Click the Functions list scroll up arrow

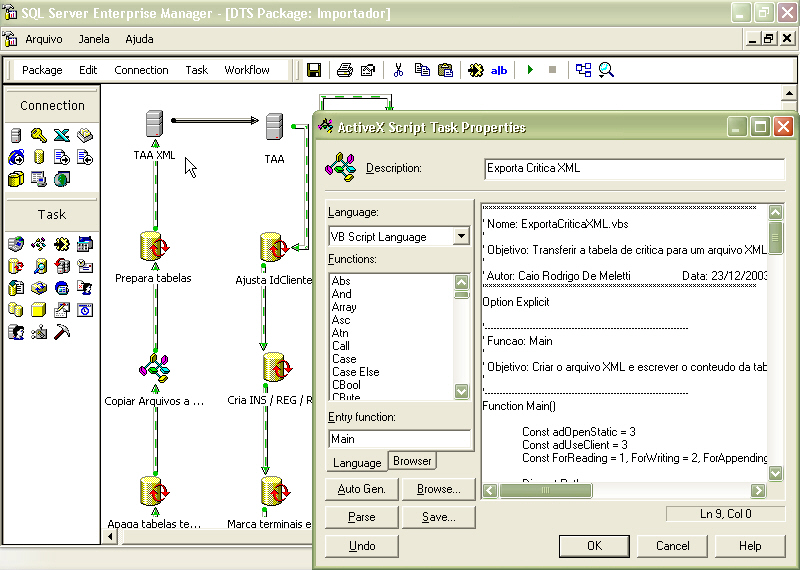coord(461,282)
